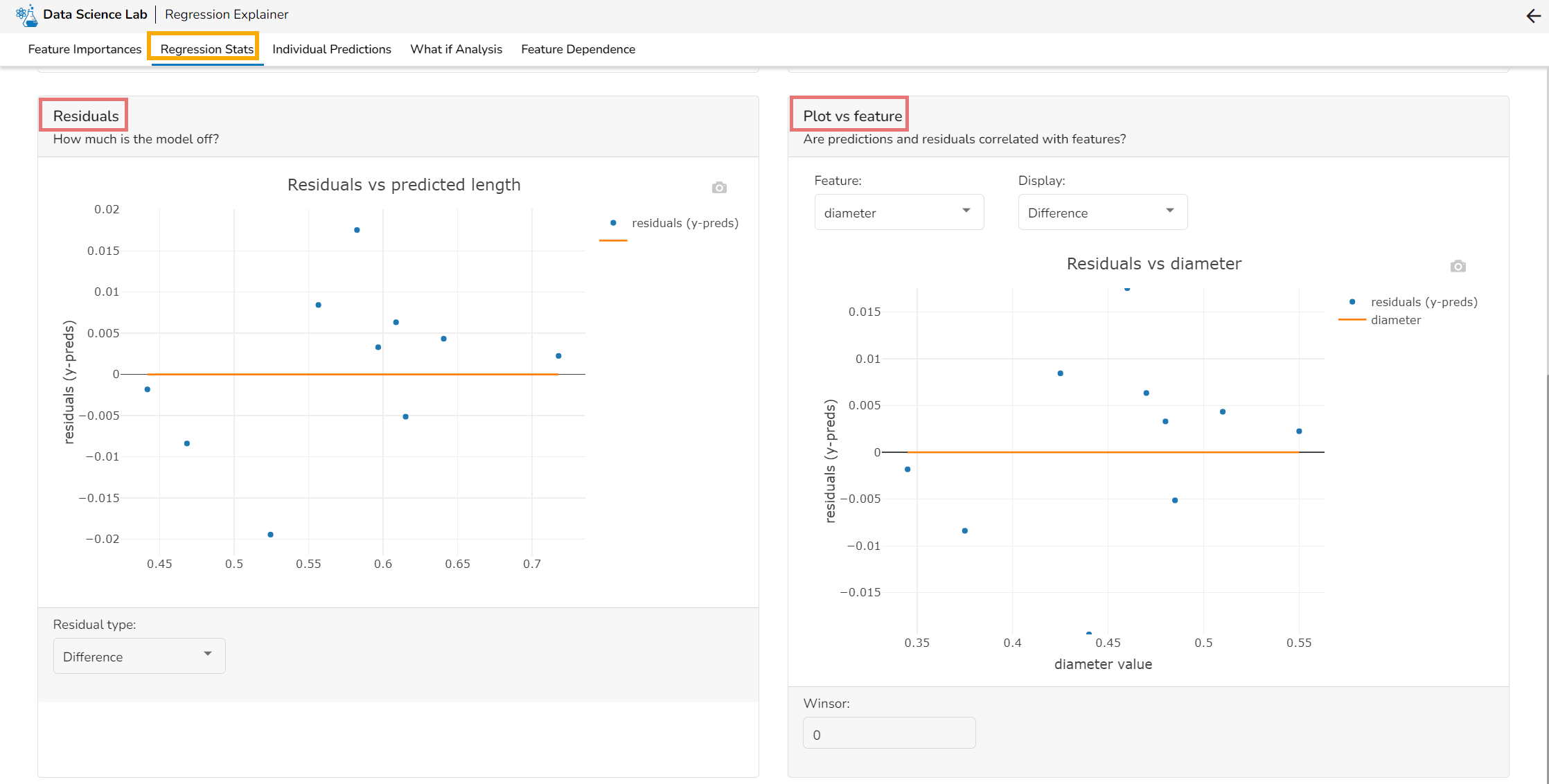1549x784 pixels.
Task: Click the Data Science Lab header text
Action: pos(96,14)
